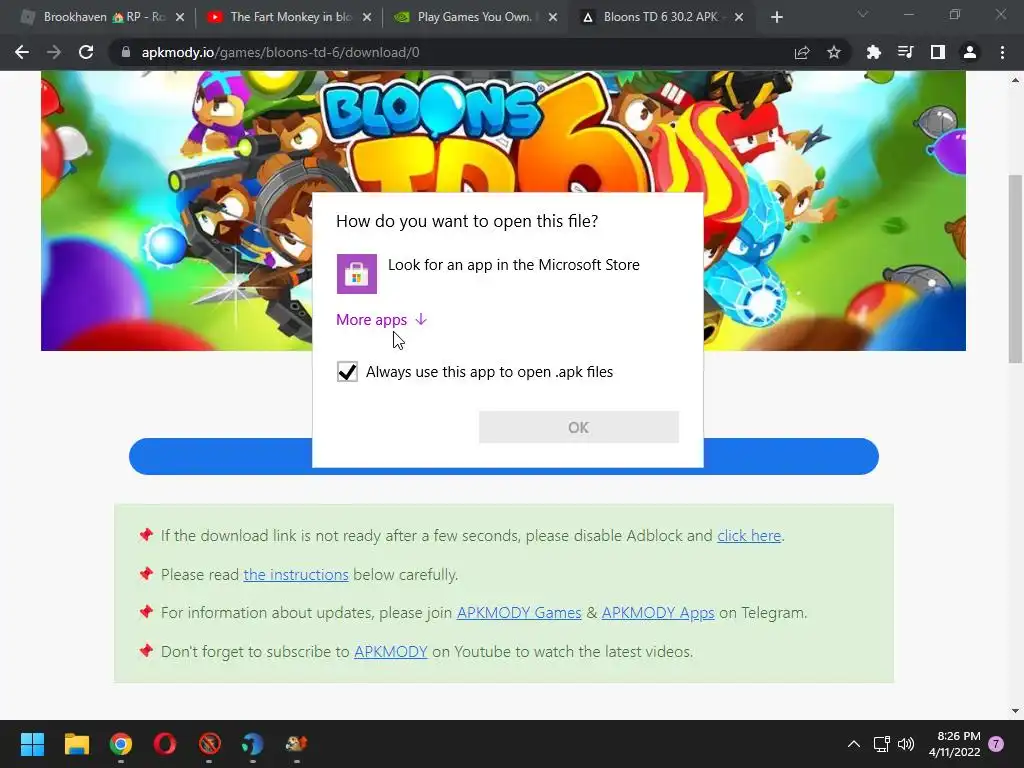Select the Bloons TD 6 30.2 APK tab
Screen dimensions: 1024x768
(x=660, y=17)
